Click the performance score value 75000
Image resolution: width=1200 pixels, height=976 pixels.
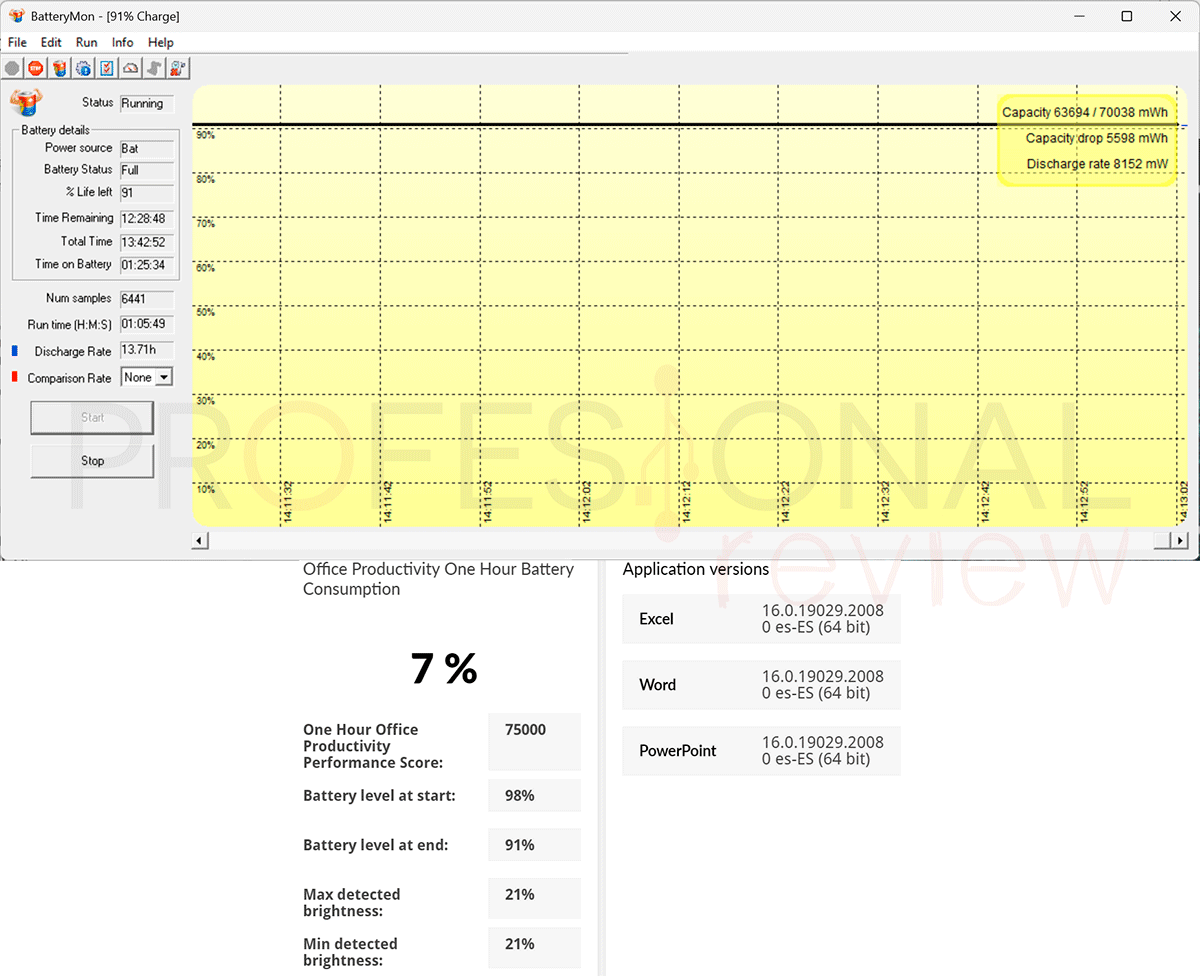point(525,730)
